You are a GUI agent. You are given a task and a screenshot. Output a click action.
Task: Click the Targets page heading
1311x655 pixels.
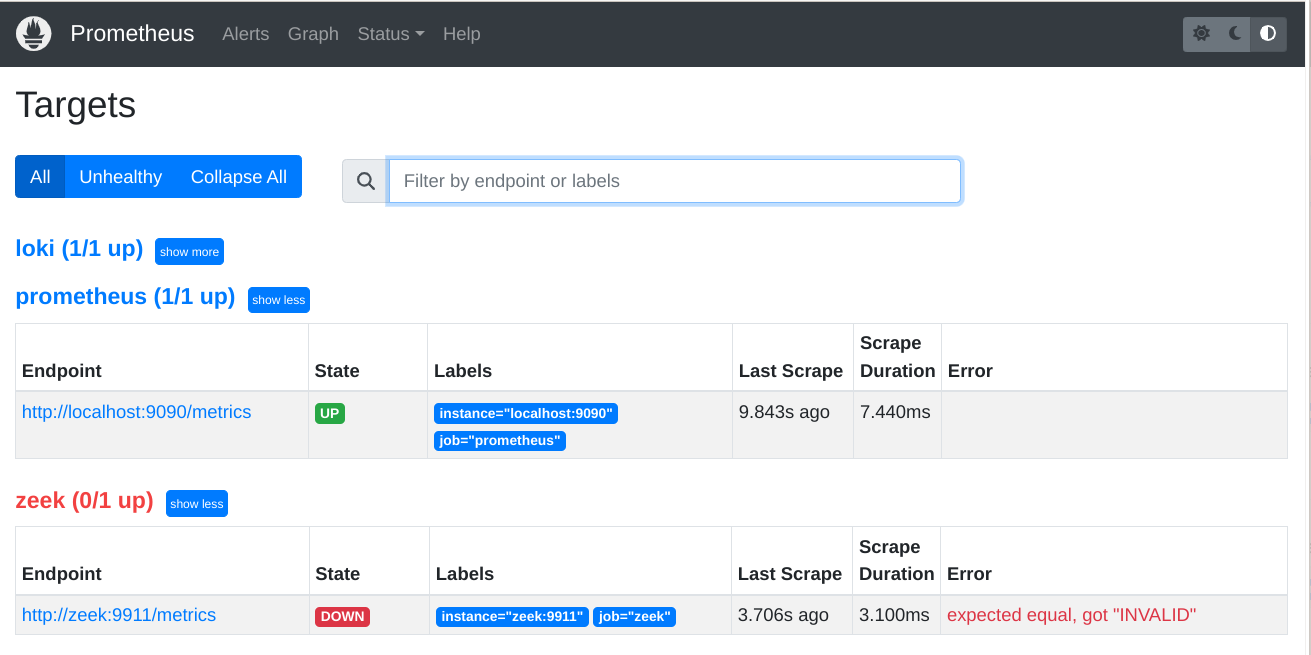(x=76, y=105)
